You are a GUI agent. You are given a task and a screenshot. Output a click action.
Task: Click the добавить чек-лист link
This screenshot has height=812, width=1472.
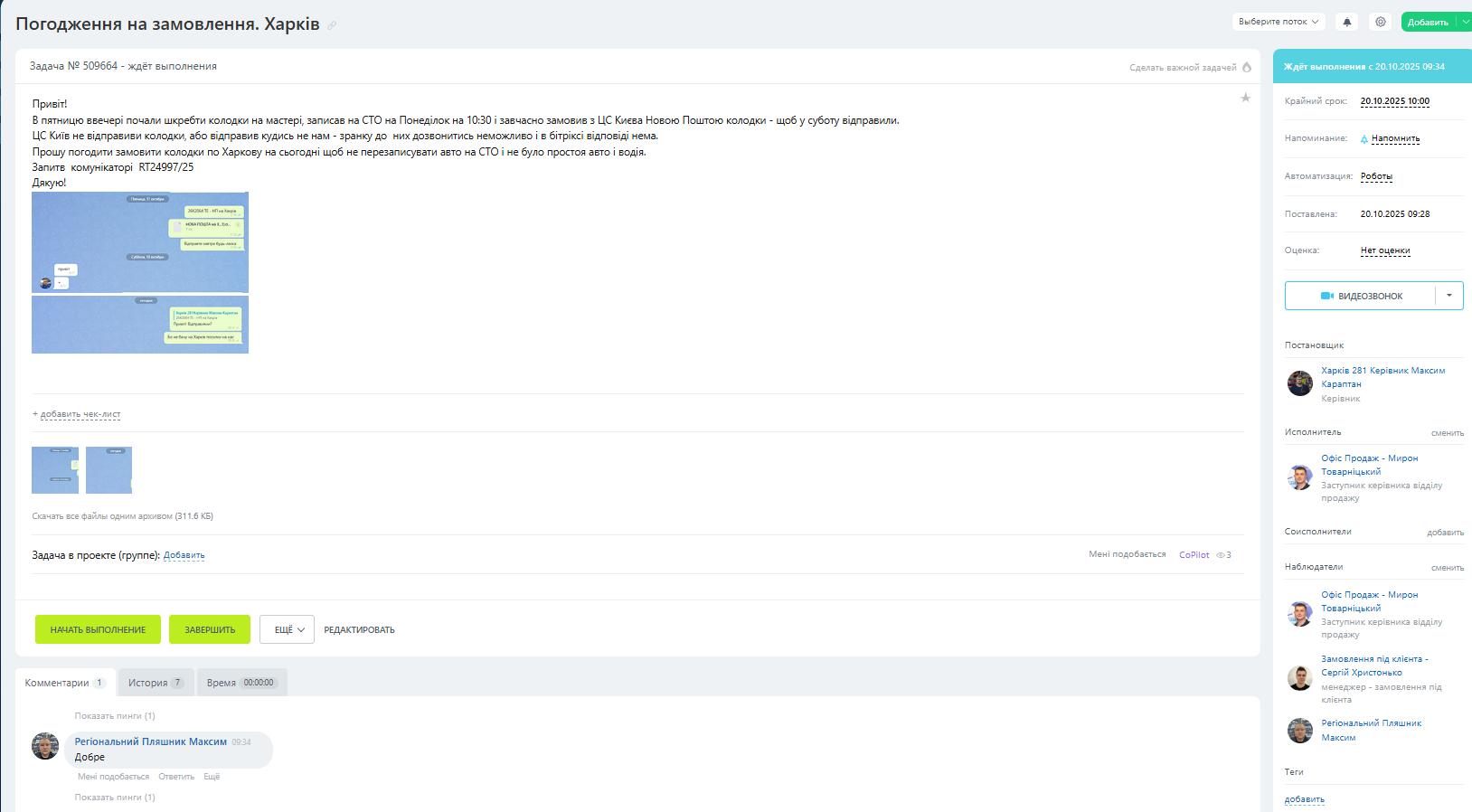tap(80, 414)
